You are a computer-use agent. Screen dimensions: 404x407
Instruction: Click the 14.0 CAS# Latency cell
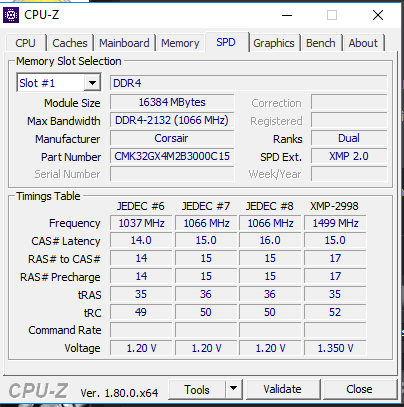pyautogui.click(x=141, y=240)
